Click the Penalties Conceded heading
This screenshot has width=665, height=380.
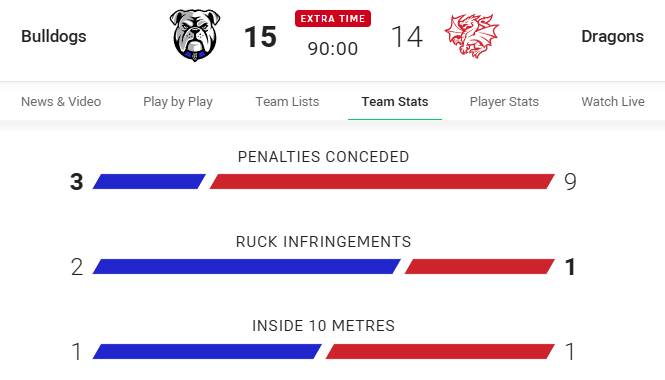(323, 157)
